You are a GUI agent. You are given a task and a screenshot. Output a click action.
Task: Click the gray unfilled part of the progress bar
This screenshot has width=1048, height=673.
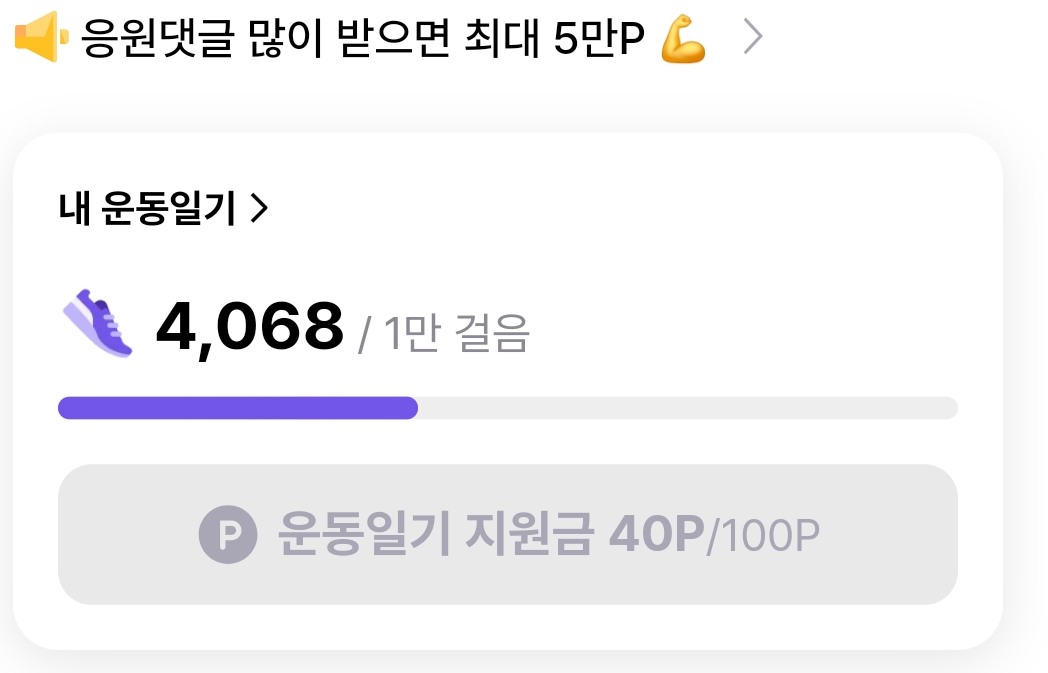(687, 408)
